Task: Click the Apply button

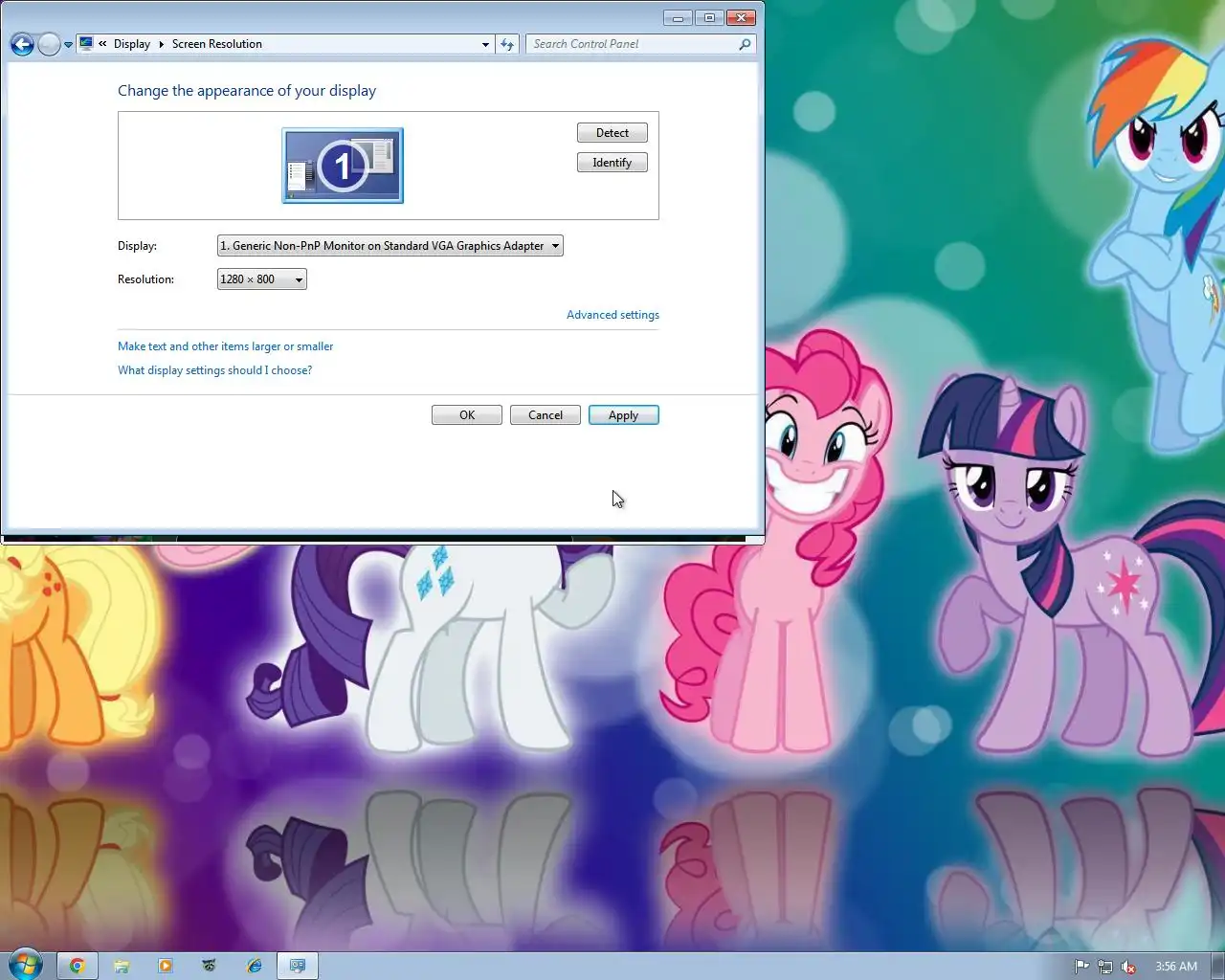Action: (x=624, y=415)
